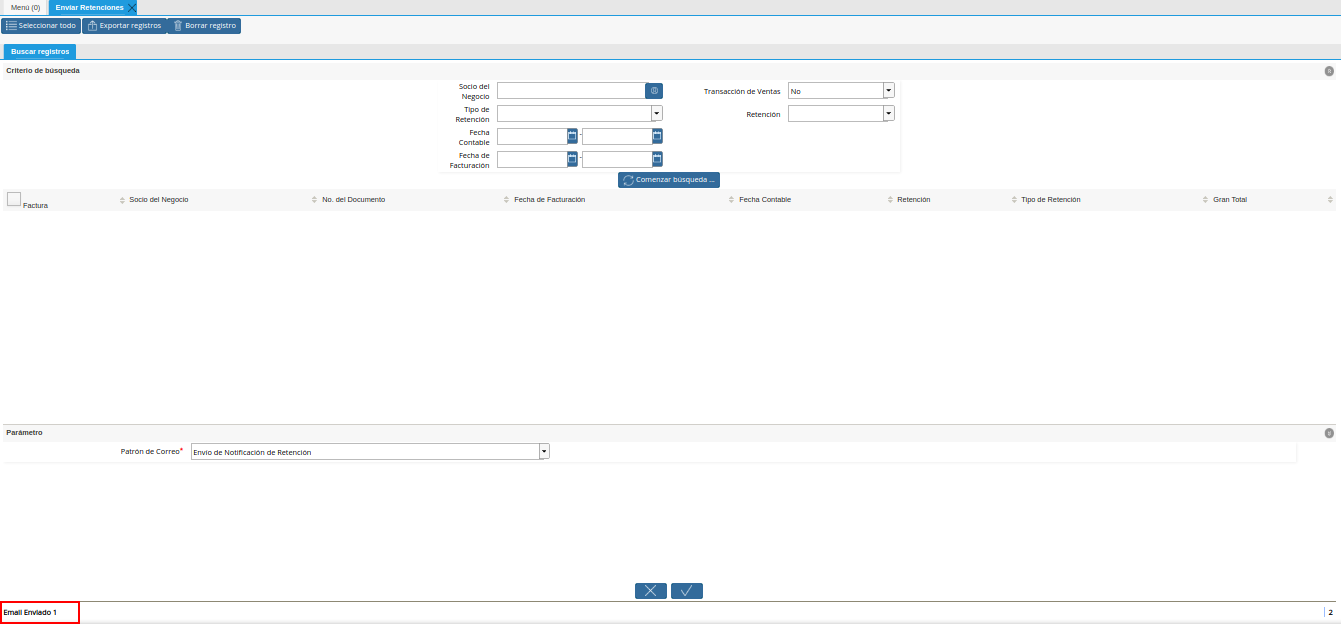Open calendar for Fecha Contable start date

click(572, 136)
